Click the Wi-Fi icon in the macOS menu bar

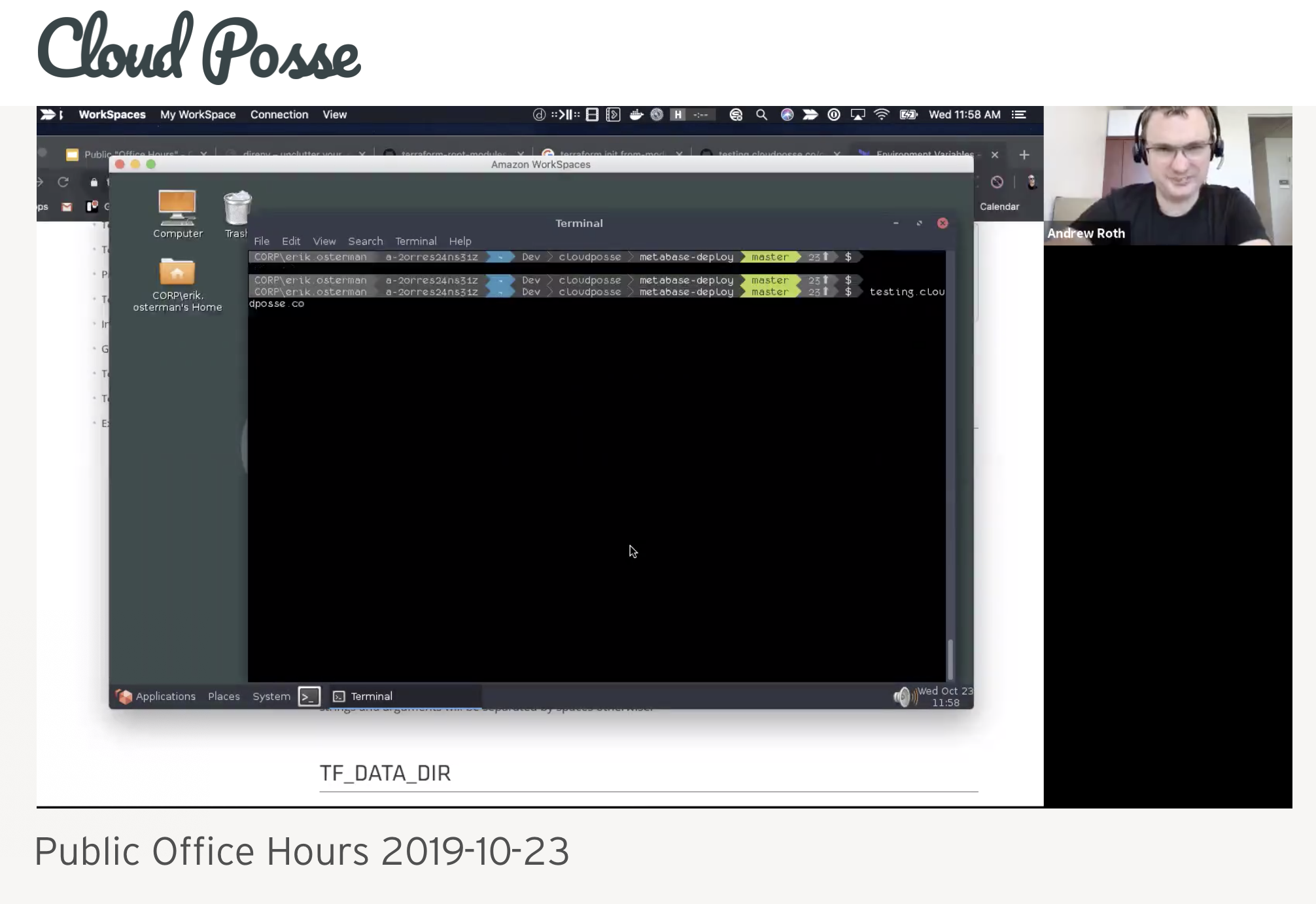click(x=882, y=114)
